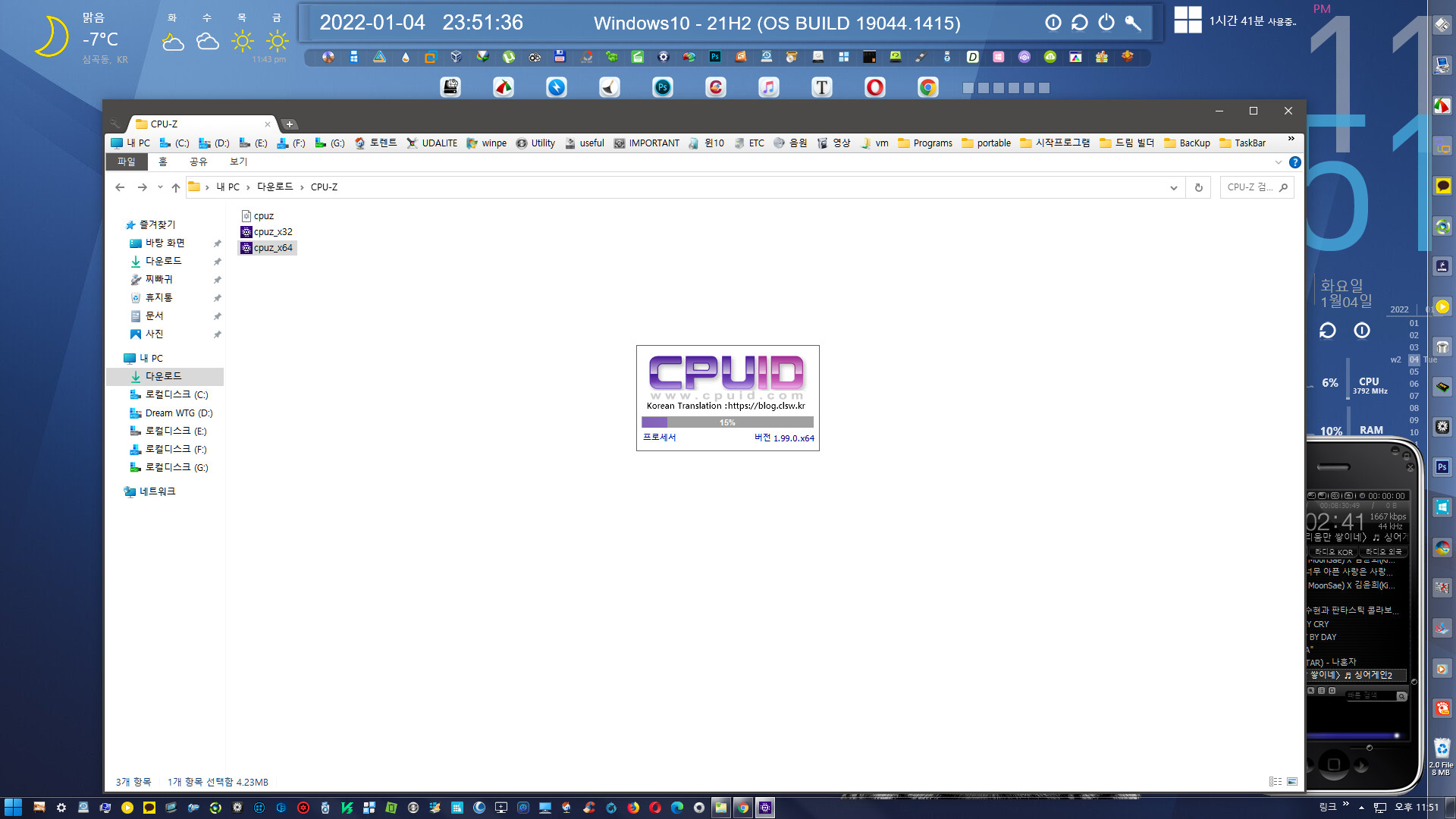The image size is (1456, 819).
Task: Show hidden system tray icons
Action: tap(1361, 808)
